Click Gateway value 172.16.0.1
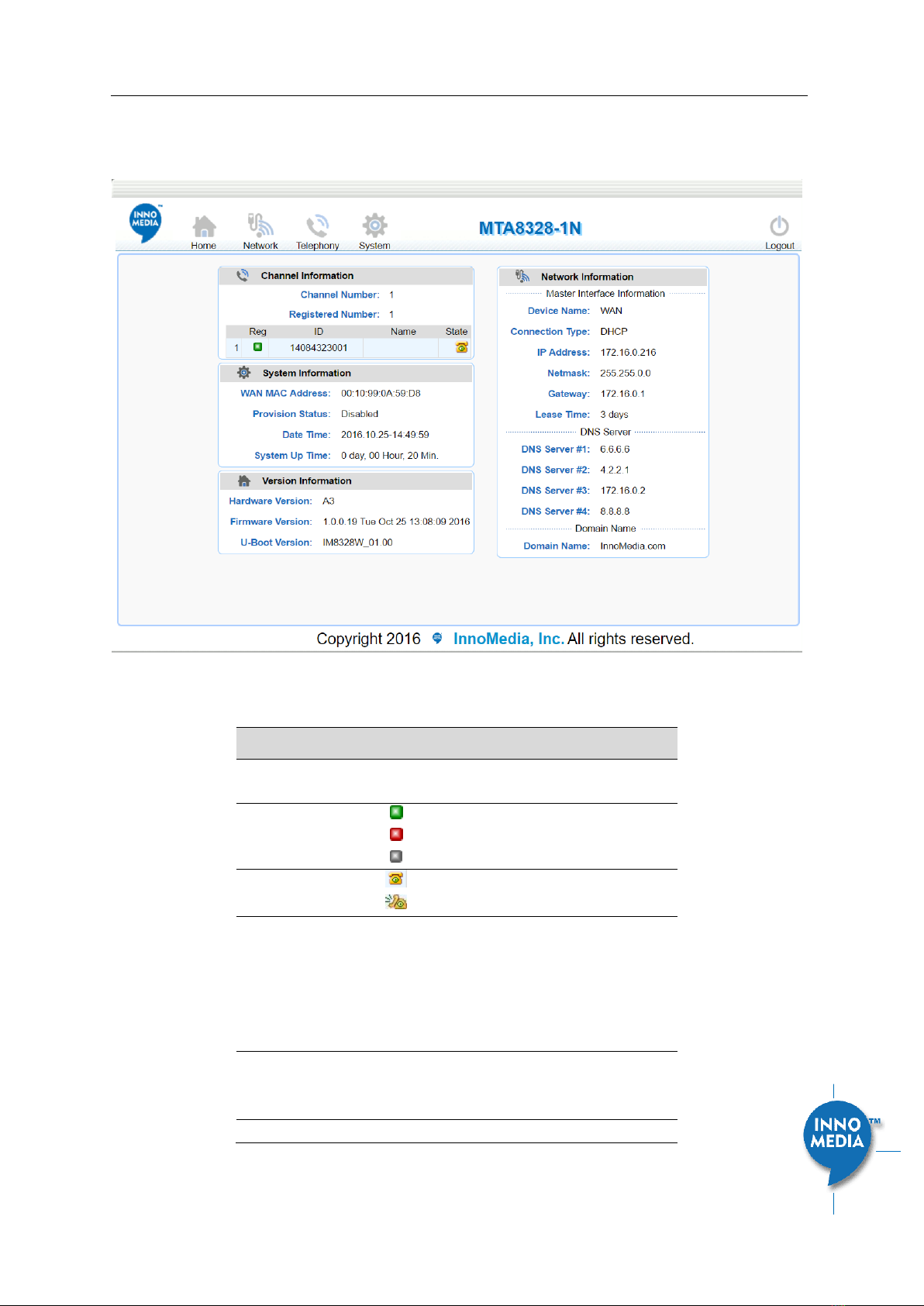 622,394
